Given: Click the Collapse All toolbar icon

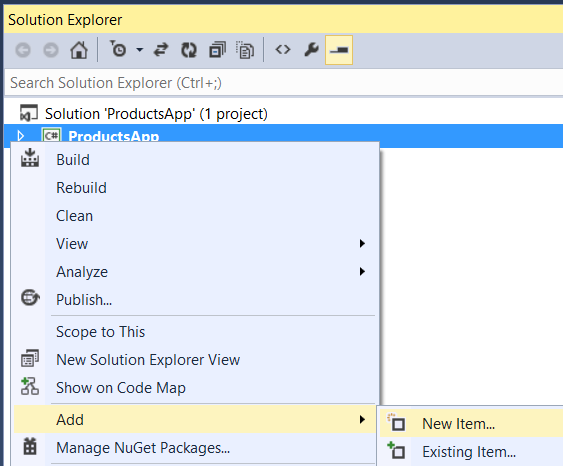Looking at the screenshot, I should point(217,50).
